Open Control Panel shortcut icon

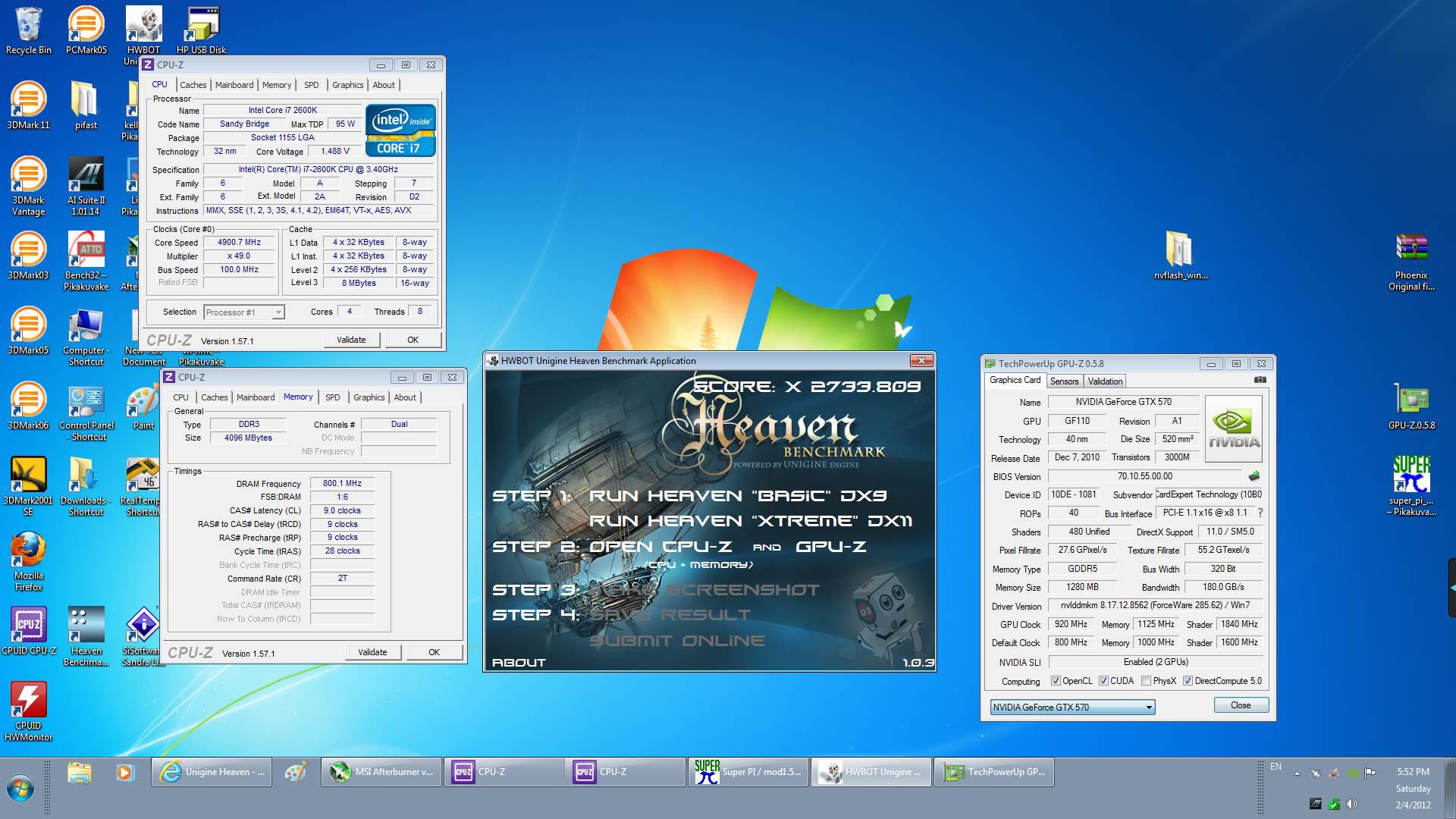click(x=86, y=411)
